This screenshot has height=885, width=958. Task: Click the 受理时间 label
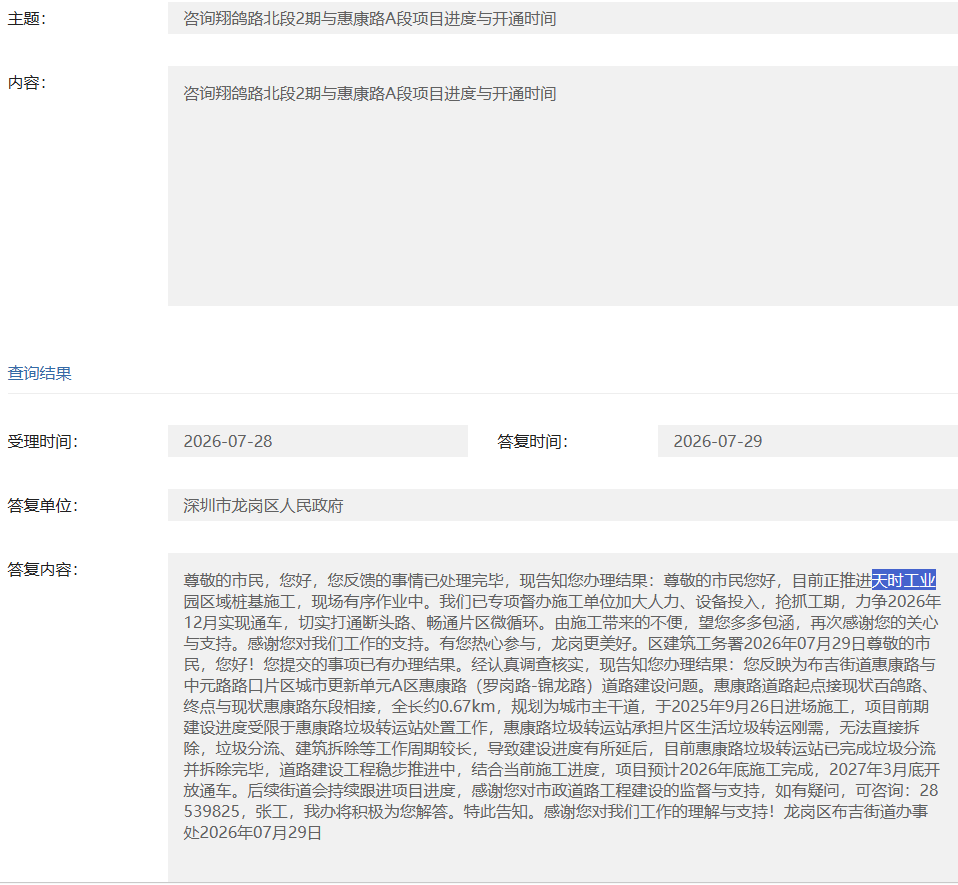coord(42,442)
